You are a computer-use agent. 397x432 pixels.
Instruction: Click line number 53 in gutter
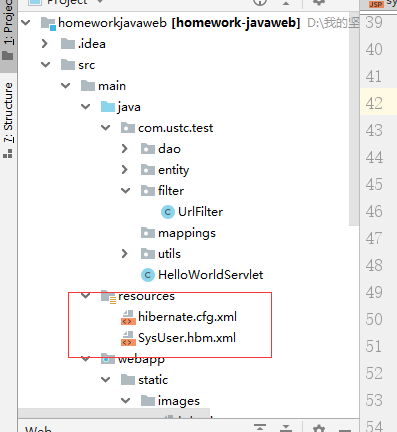pyautogui.click(x=374, y=400)
